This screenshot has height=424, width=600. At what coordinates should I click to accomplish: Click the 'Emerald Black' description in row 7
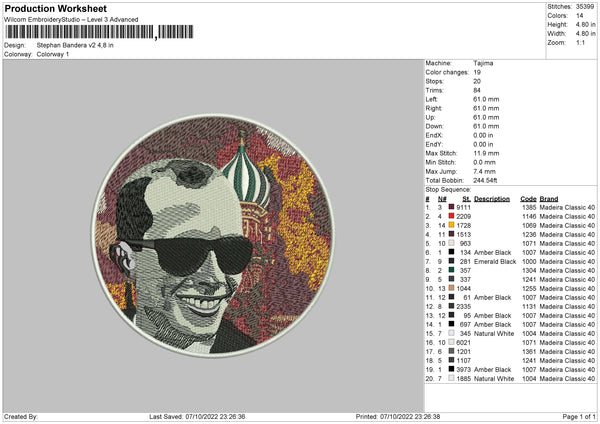pyautogui.click(x=495, y=261)
